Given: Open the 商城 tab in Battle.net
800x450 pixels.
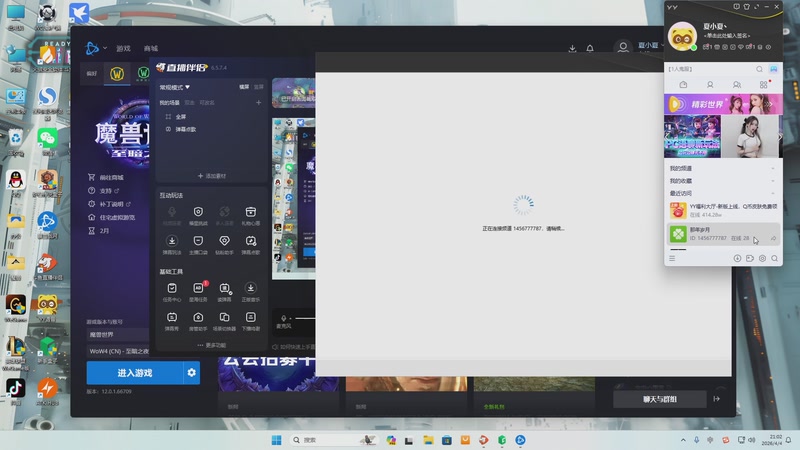Looking at the screenshot, I should coord(151,48).
